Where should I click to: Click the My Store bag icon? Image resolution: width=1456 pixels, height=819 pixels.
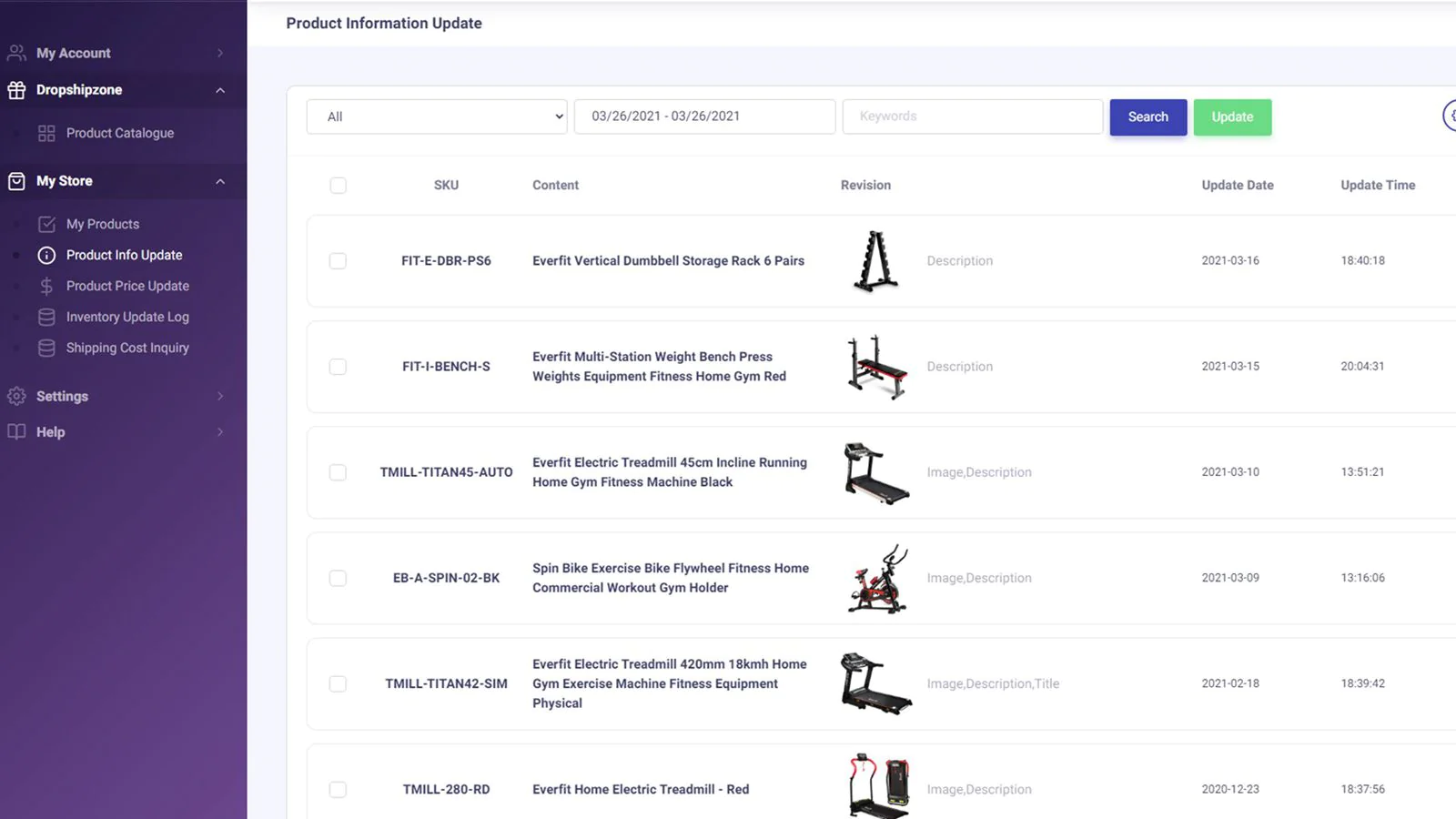(15, 181)
